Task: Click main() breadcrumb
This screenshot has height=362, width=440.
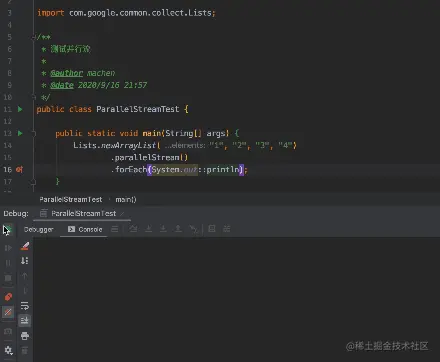Action: (x=126, y=199)
